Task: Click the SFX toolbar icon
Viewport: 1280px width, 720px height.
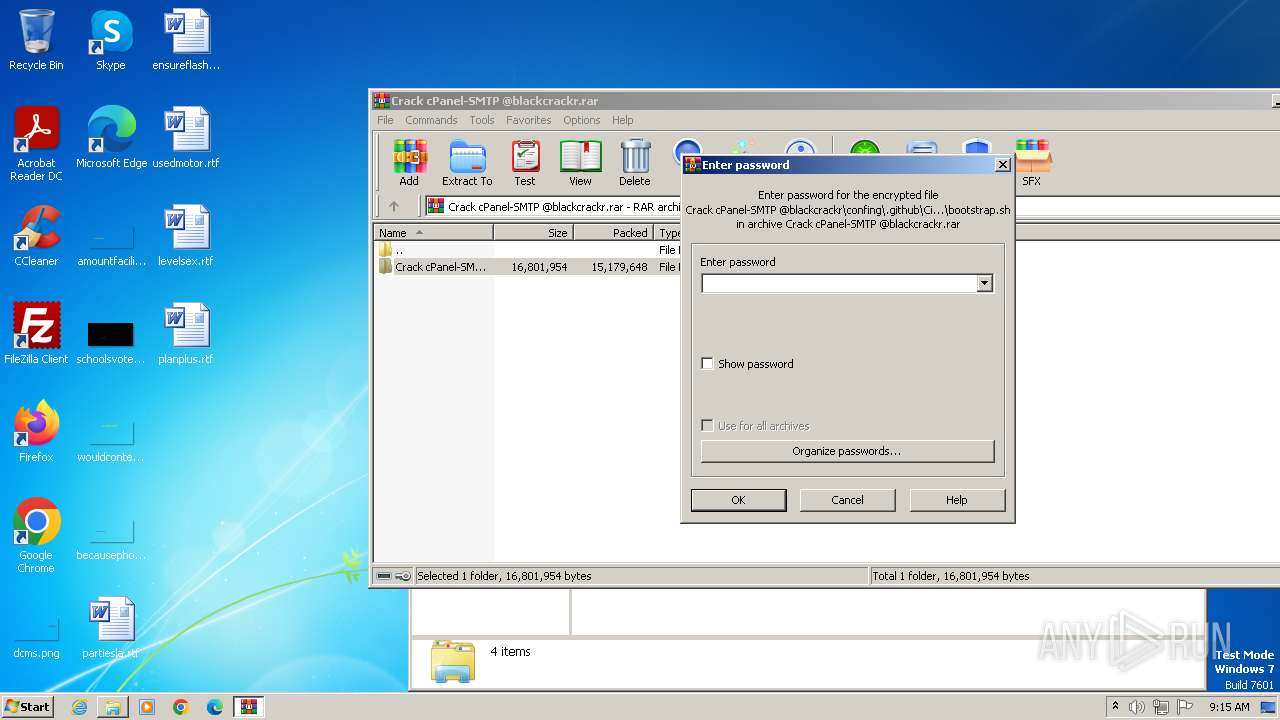Action: 1031,163
